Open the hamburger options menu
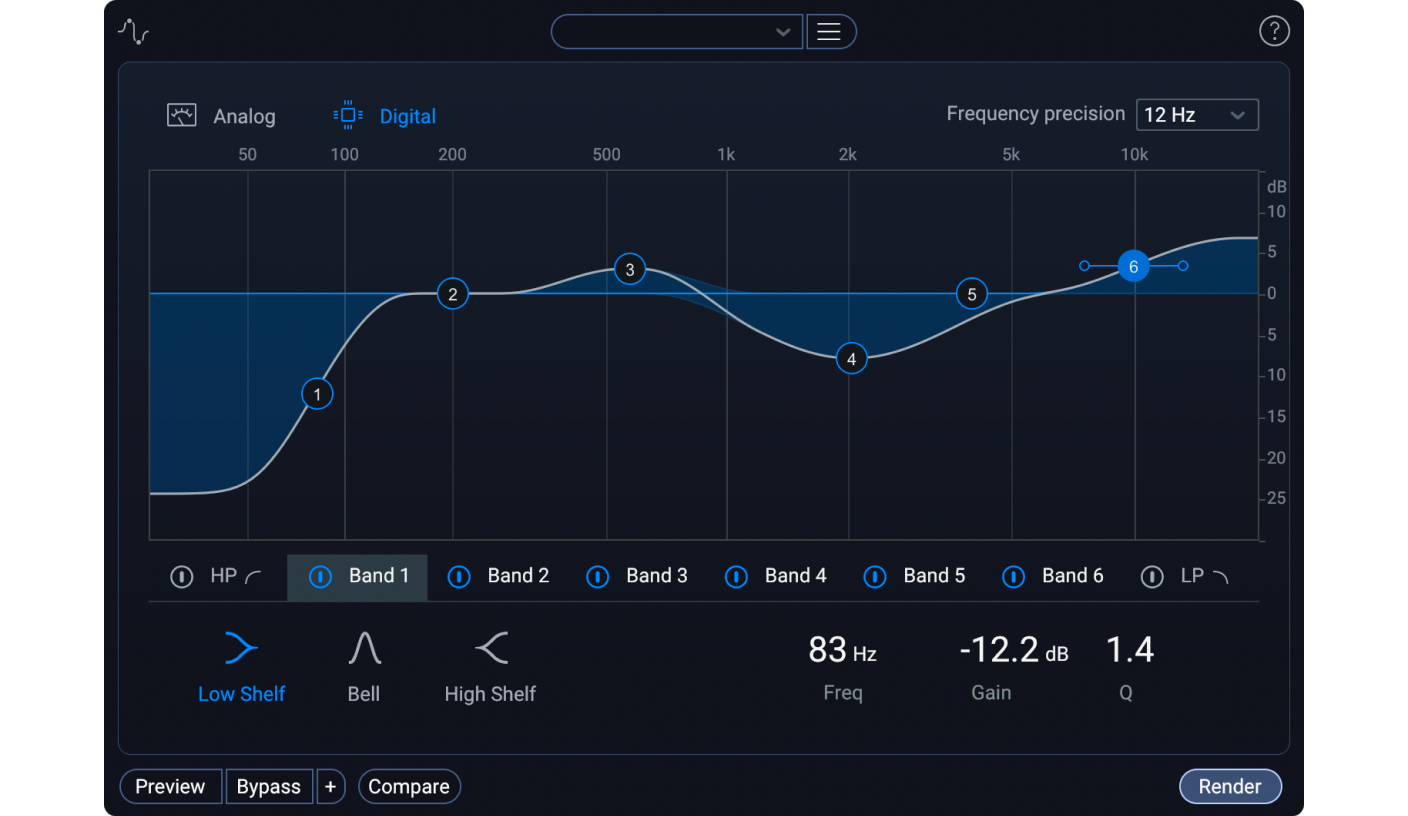 [x=831, y=31]
